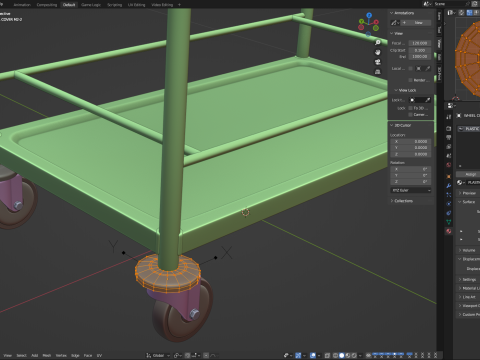Viewport: 480px width, 360px height.
Task: Open the Object Data green triangle tab
Action: (449, 222)
